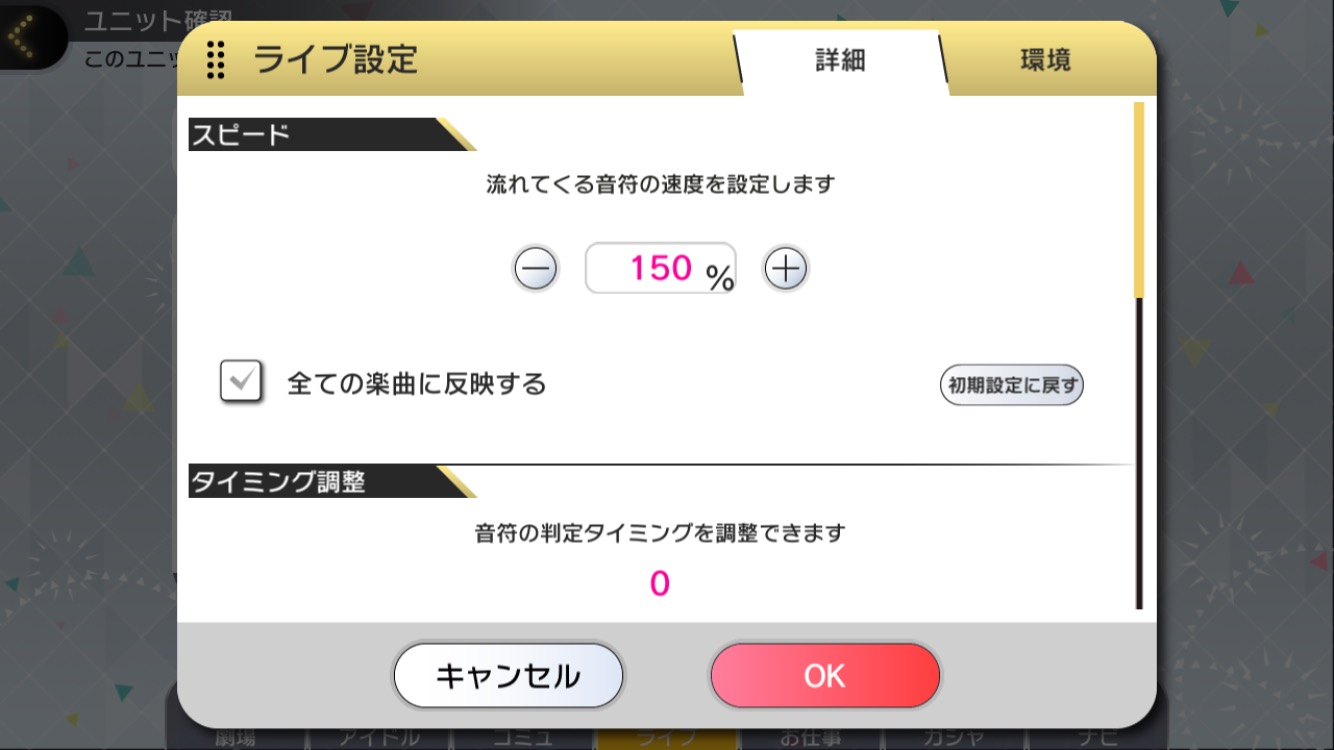
Task: Open the コミュ tab in bottom navigation
Action: (523, 738)
